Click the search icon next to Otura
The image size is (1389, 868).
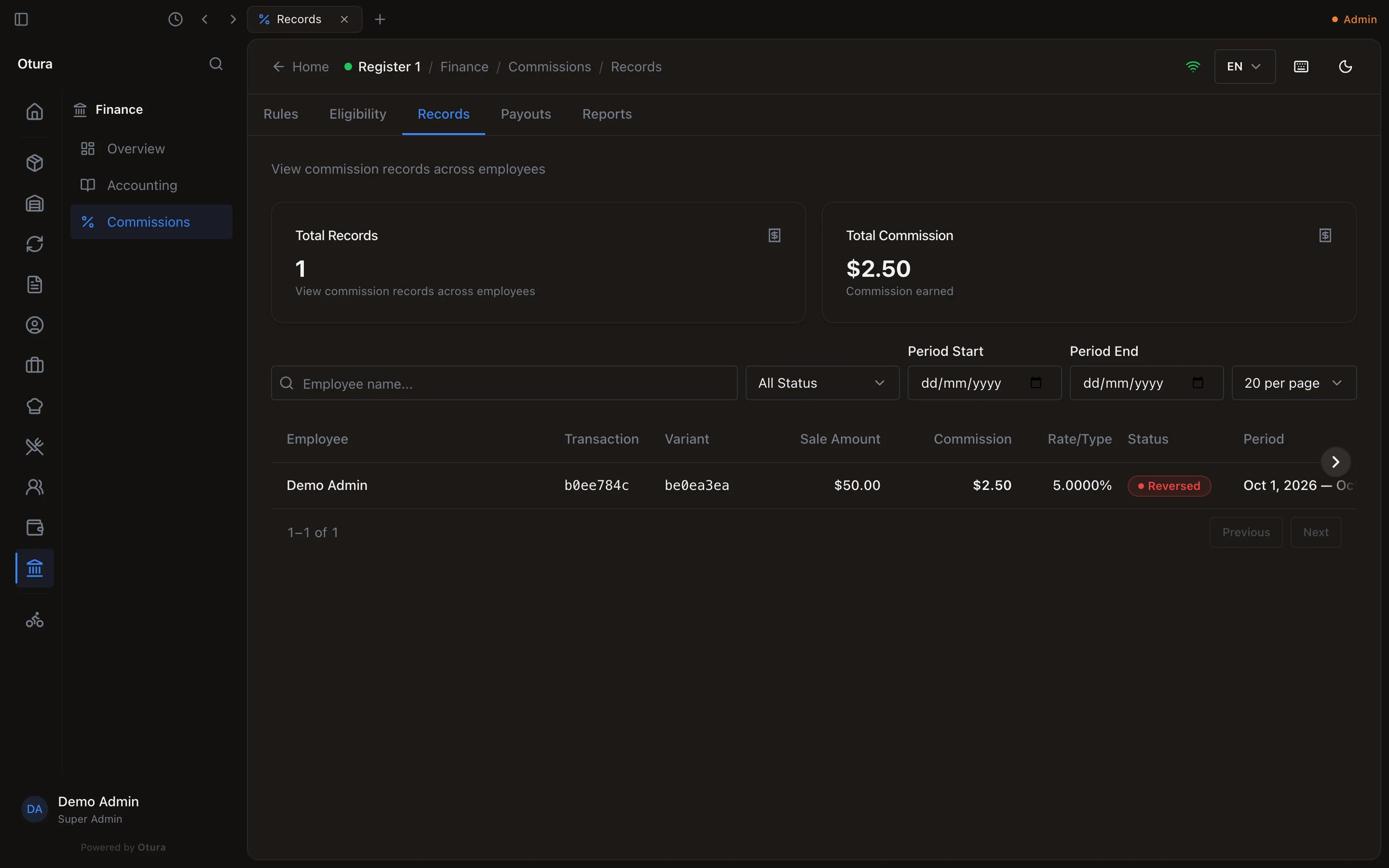point(216,64)
